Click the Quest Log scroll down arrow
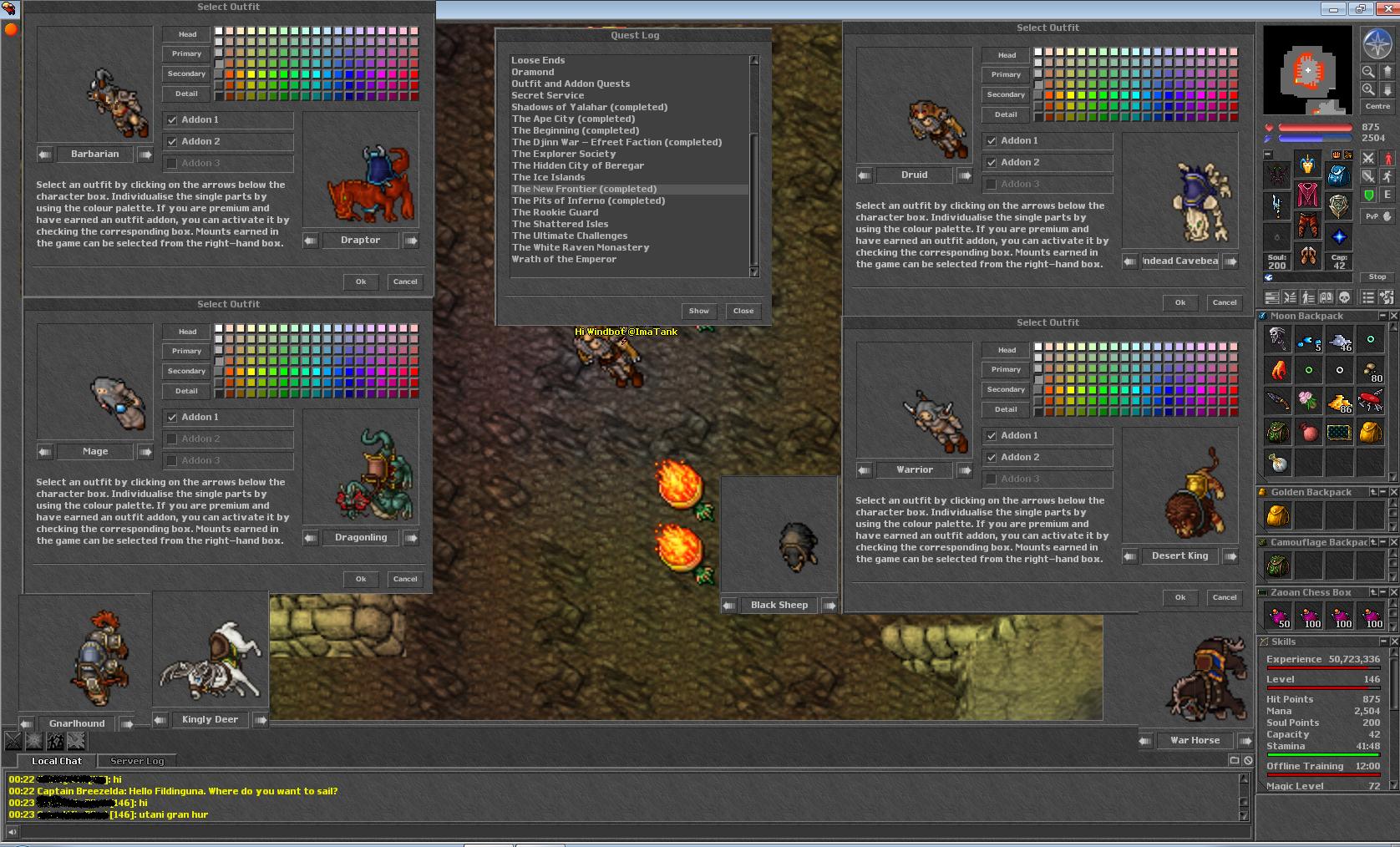Image resolution: width=1400 pixels, height=847 pixels. point(754,272)
